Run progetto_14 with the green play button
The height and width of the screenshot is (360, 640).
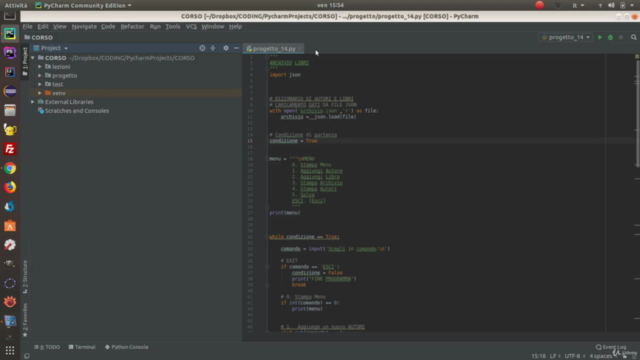[x=600, y=37]
